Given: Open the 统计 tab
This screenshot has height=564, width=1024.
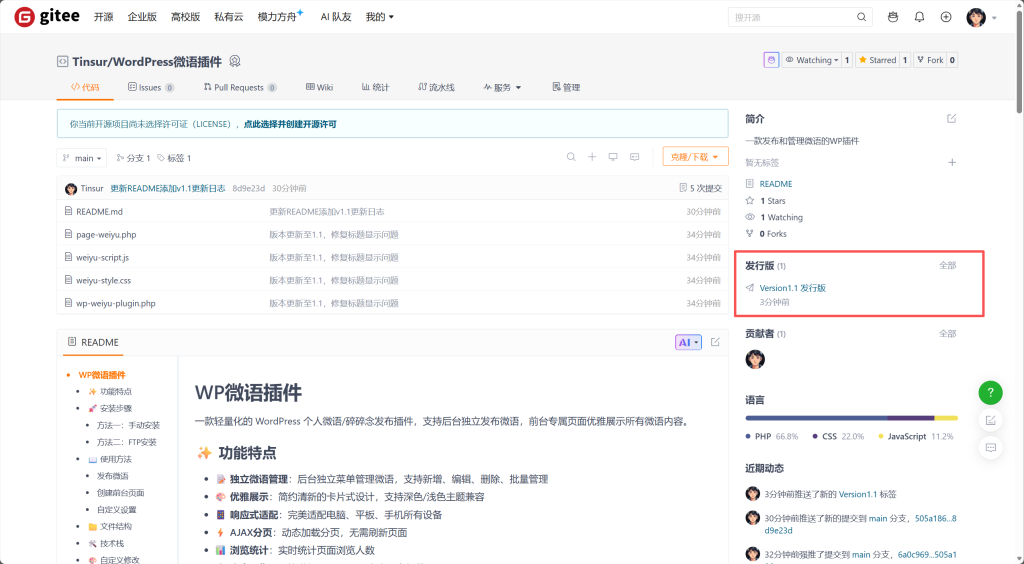Looking at the screenshot, I should [376, 87].
